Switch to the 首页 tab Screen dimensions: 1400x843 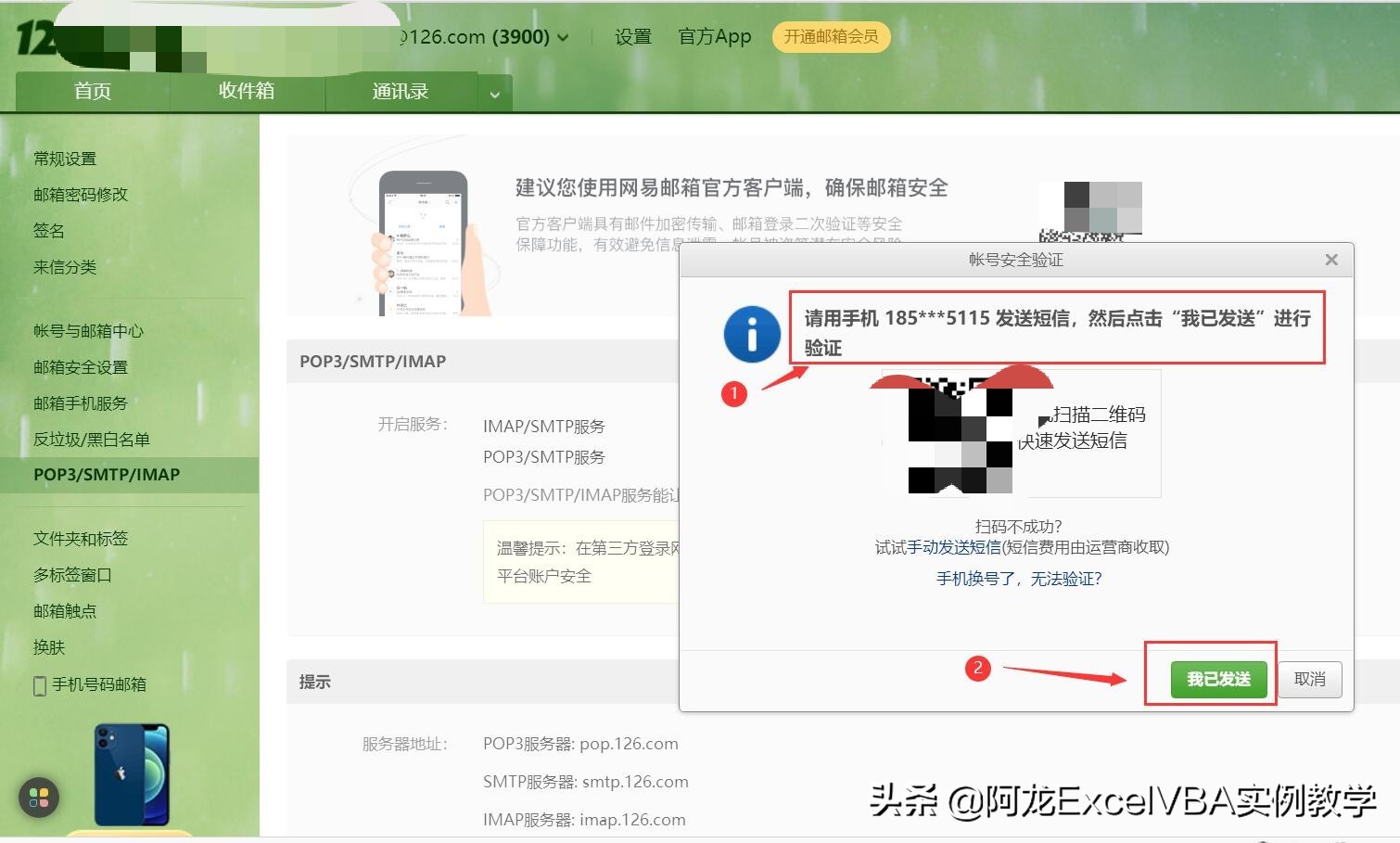(92, 91)
